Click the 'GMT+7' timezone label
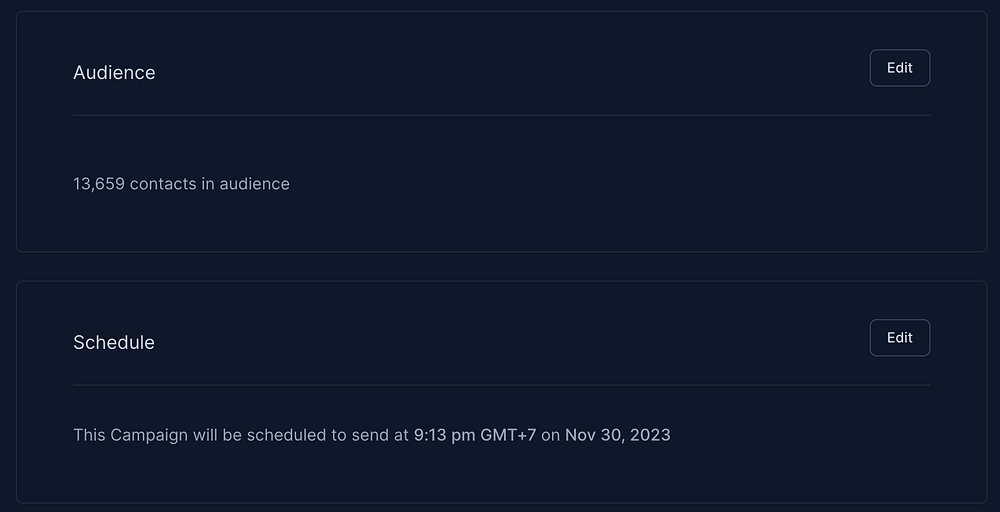 tap(508, 435)
